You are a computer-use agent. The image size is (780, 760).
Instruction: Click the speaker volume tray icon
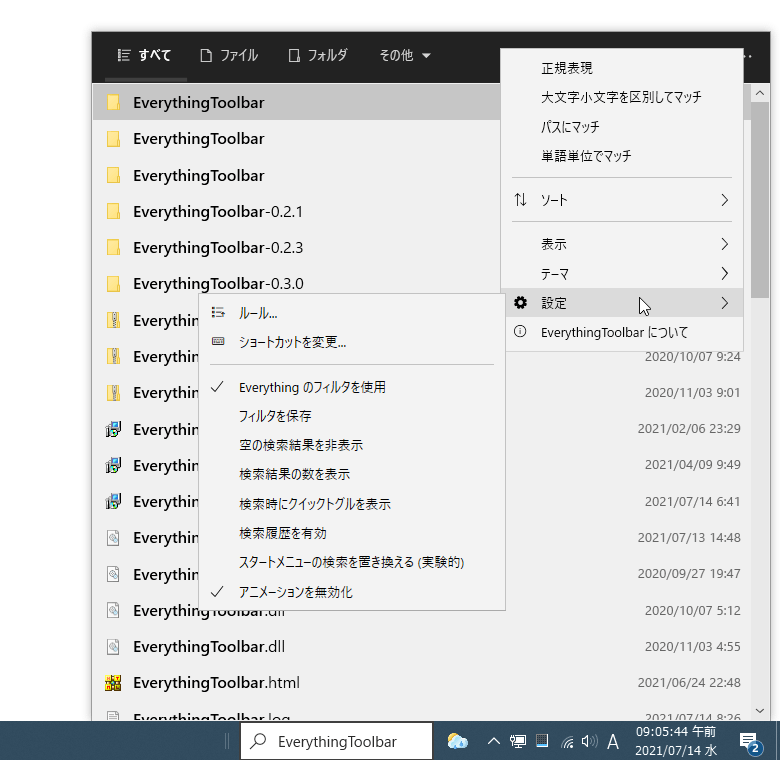click(x=589, y=742)
